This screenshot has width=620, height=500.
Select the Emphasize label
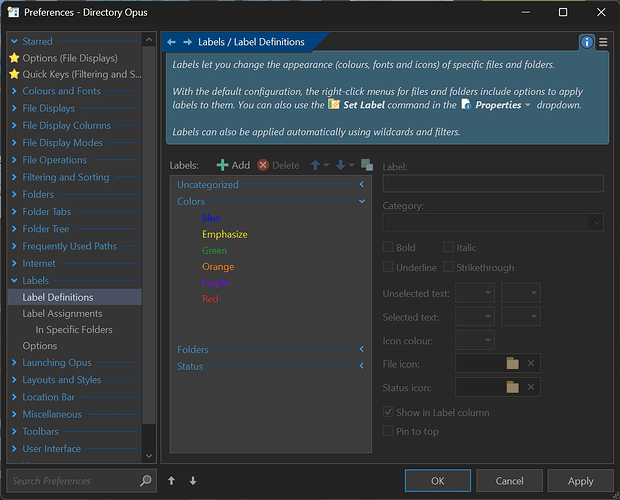coord(225,234)
